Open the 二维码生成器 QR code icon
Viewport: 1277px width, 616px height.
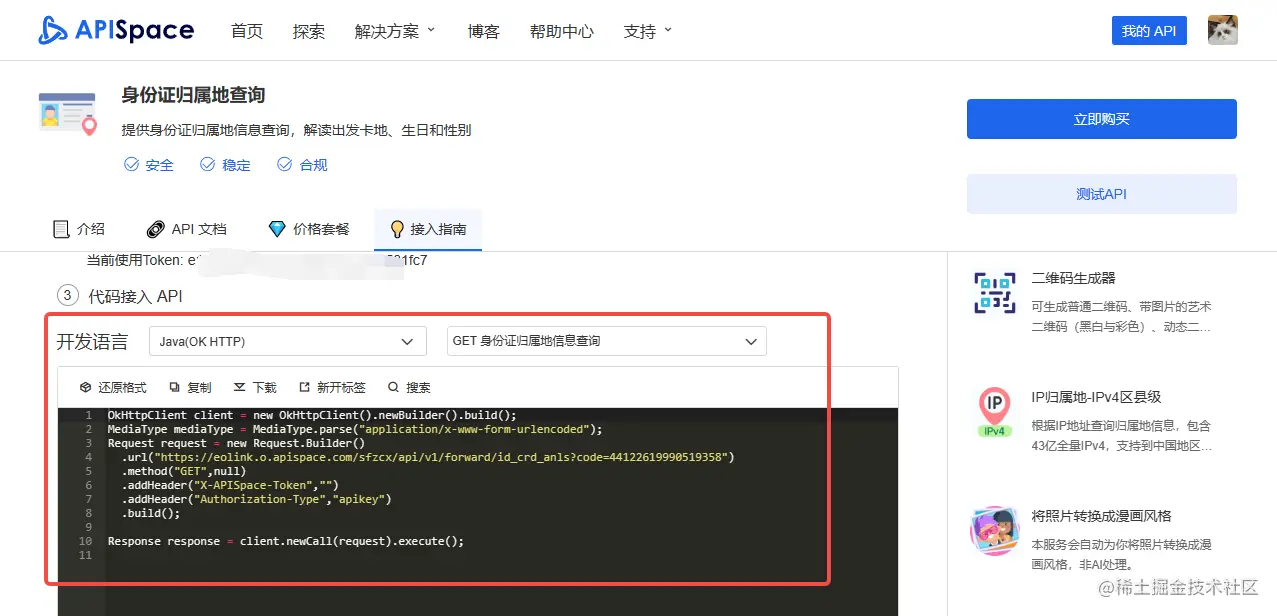pyautogui.click(x=994, y=293)
